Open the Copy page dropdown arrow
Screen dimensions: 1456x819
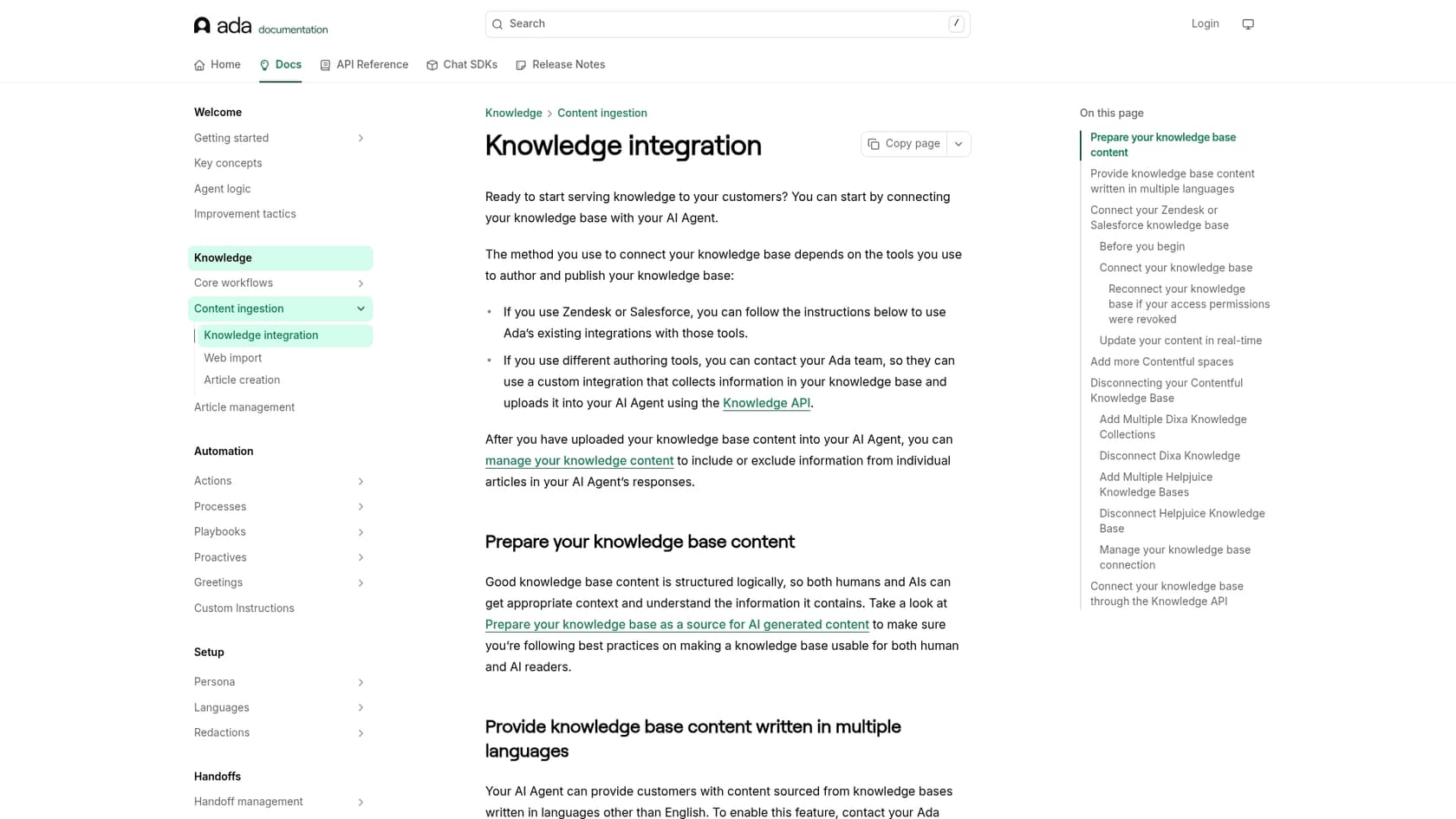[x=959, y=144]
